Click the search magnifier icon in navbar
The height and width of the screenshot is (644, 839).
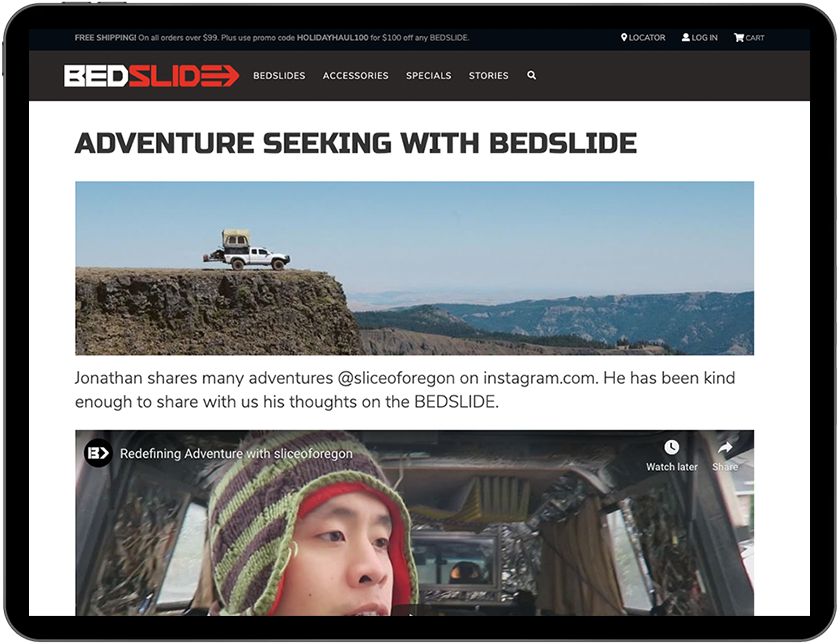click(x=531, y=75)
